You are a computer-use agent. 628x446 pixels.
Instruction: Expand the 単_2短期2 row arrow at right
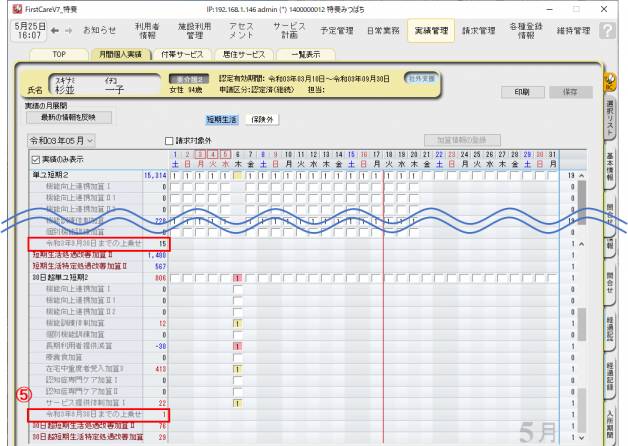(583, 174)
